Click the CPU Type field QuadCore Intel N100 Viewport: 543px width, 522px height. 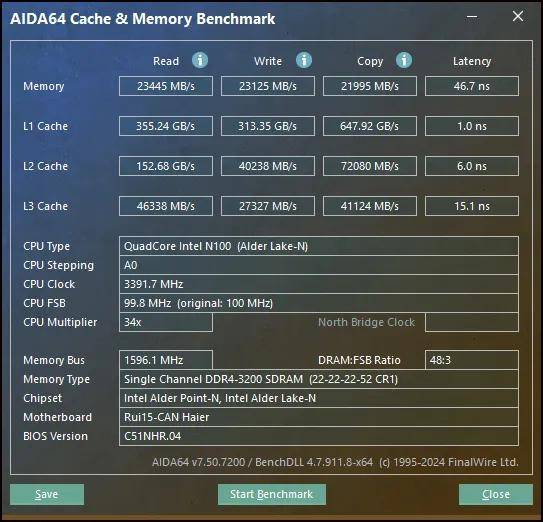(319, 246)
